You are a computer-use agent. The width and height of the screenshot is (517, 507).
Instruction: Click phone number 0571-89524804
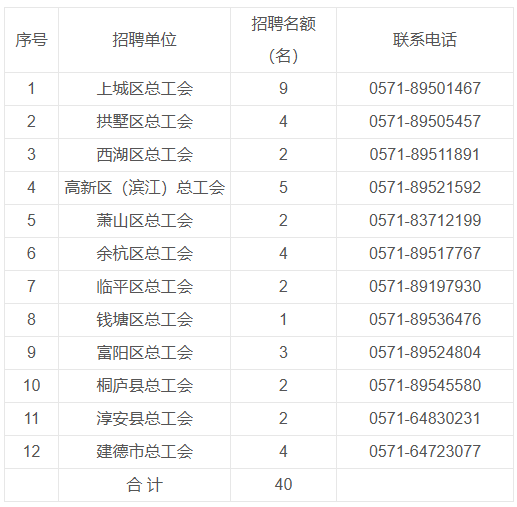point(425,352)
